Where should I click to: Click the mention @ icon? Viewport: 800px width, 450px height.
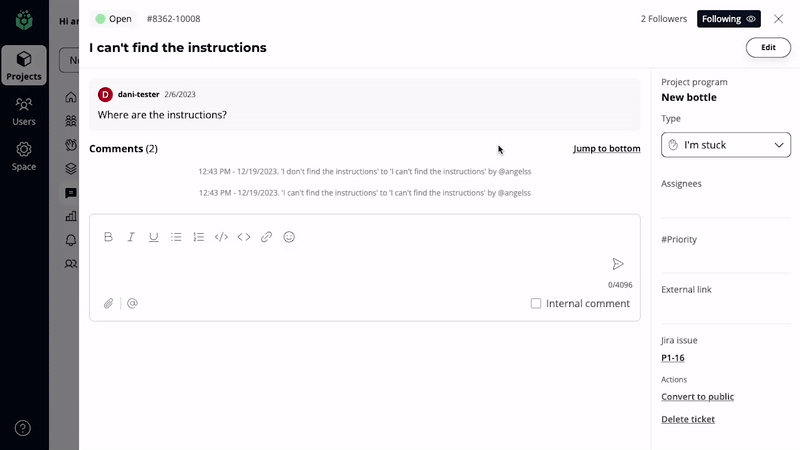(132, 303)
